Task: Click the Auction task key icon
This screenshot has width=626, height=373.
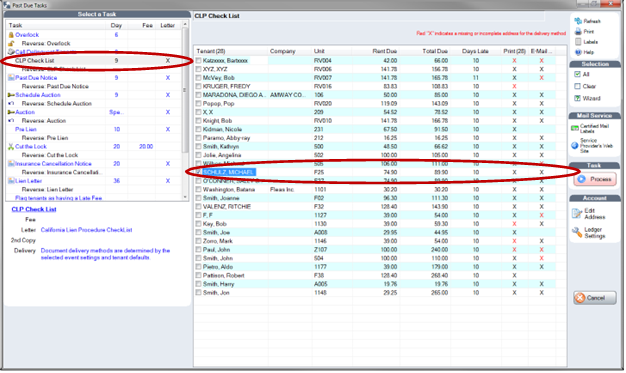Action: pos(11,112)
